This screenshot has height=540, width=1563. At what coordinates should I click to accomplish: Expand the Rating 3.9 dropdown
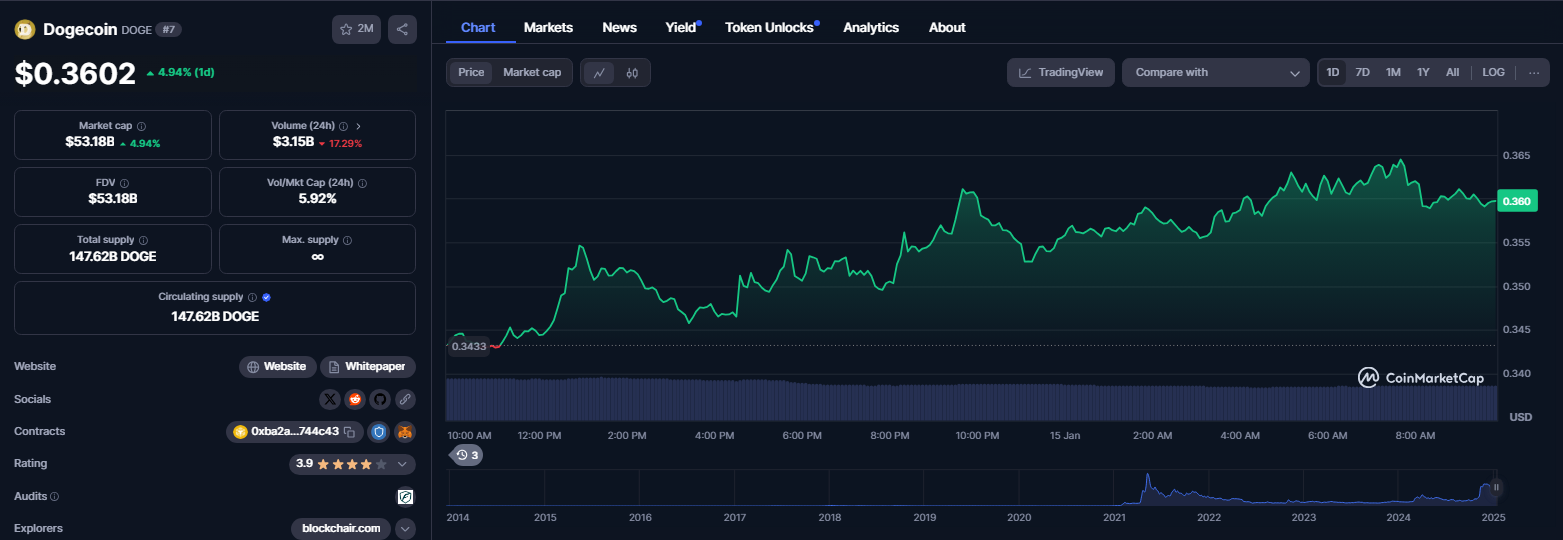click(x=402, y=464)
